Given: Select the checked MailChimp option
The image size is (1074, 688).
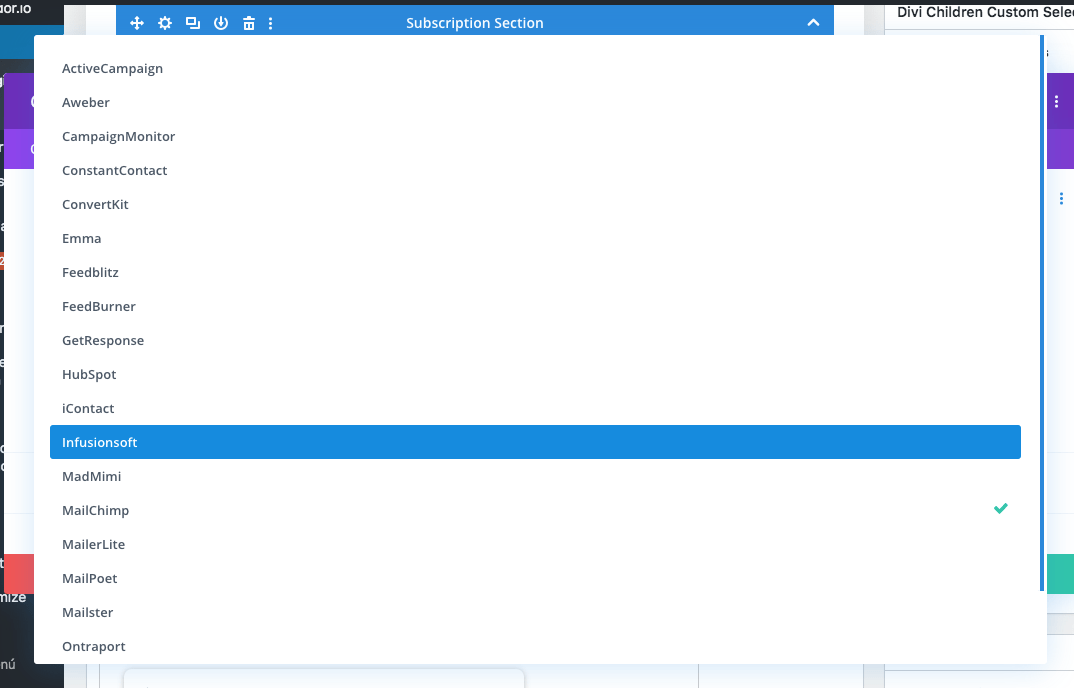Looking at the screenshot, I should tap(535, 511).
